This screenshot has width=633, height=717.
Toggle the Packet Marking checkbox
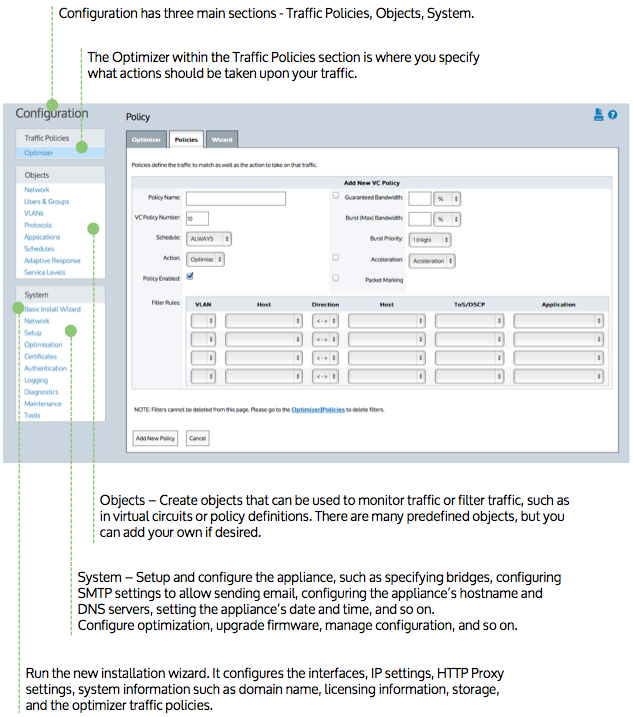[x=336, y=278]
